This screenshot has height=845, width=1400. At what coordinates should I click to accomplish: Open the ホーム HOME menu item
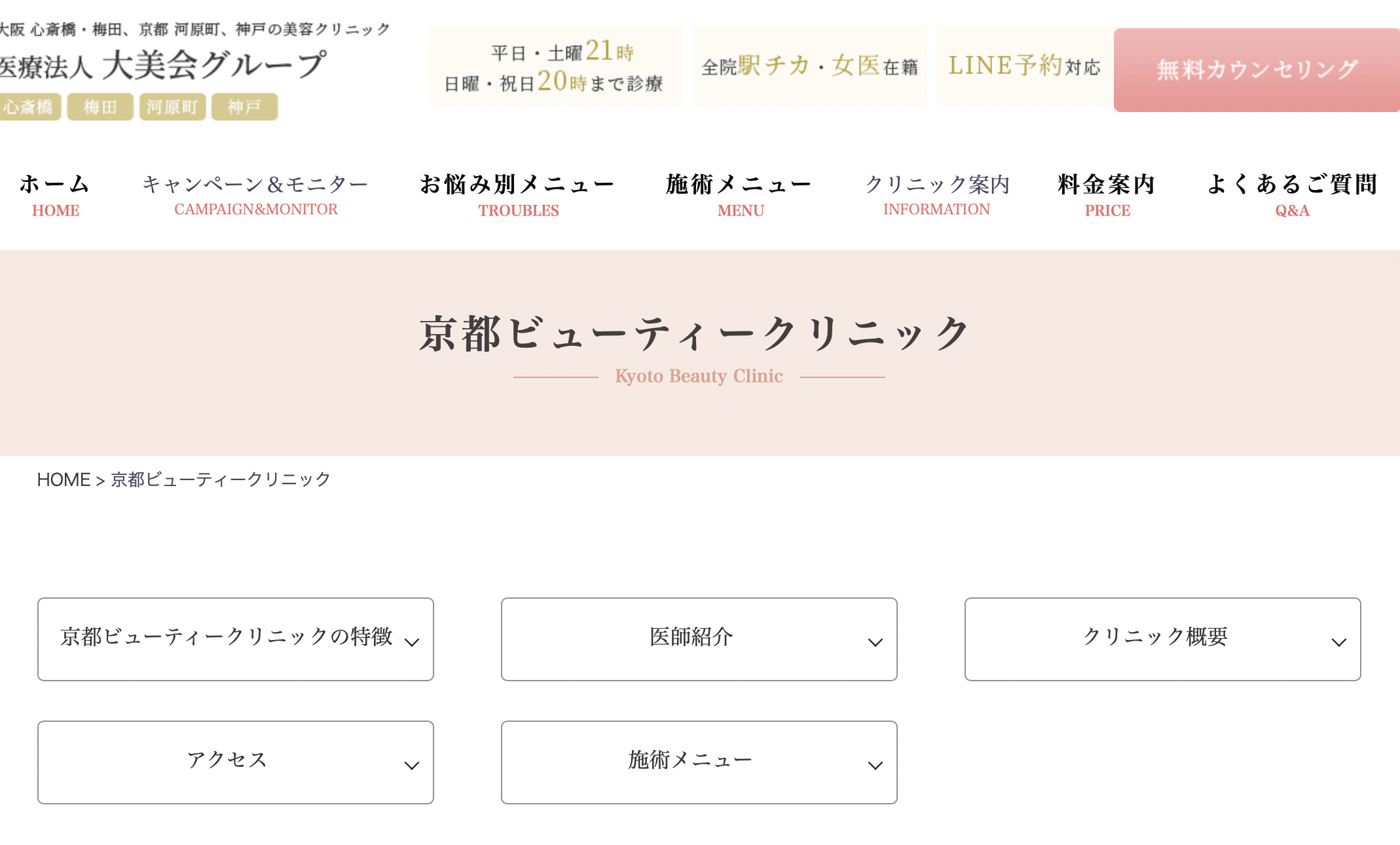(x=55, y=194)
